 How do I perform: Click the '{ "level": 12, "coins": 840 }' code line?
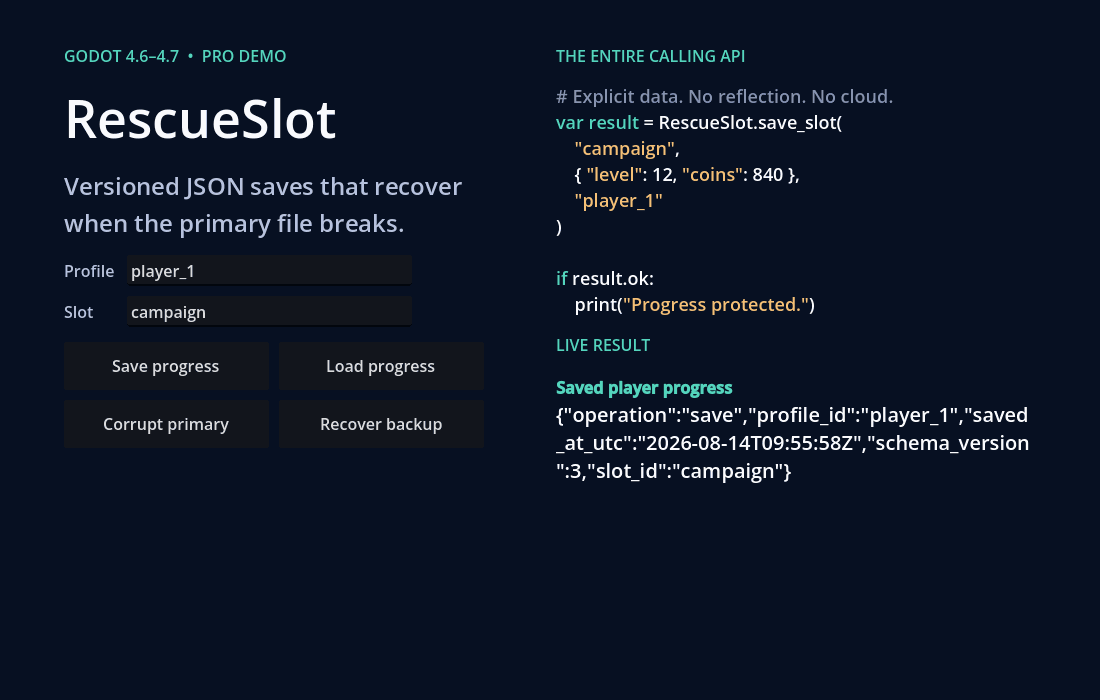687,175
